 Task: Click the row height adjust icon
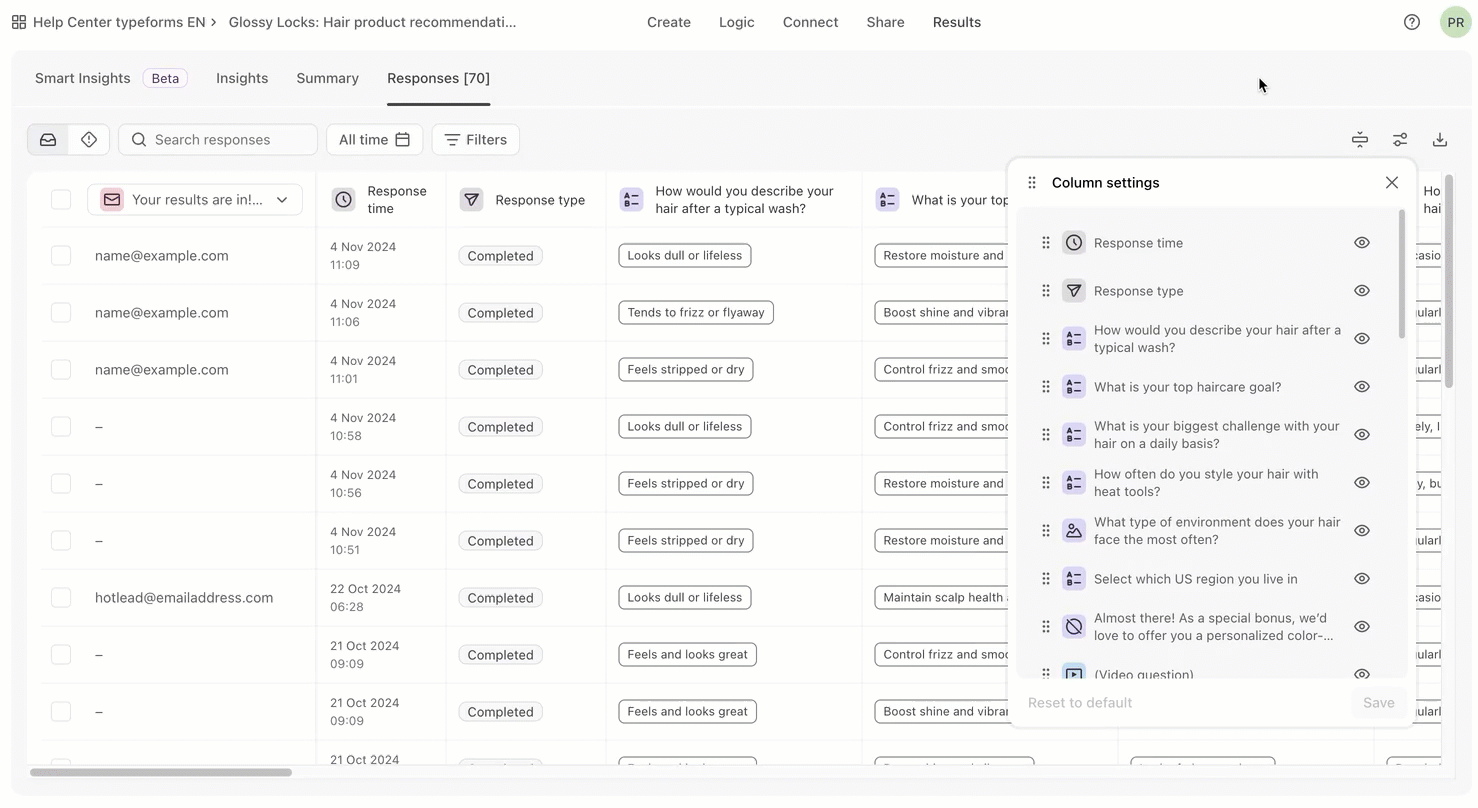pyautogui.click(x=1360, y=140)
